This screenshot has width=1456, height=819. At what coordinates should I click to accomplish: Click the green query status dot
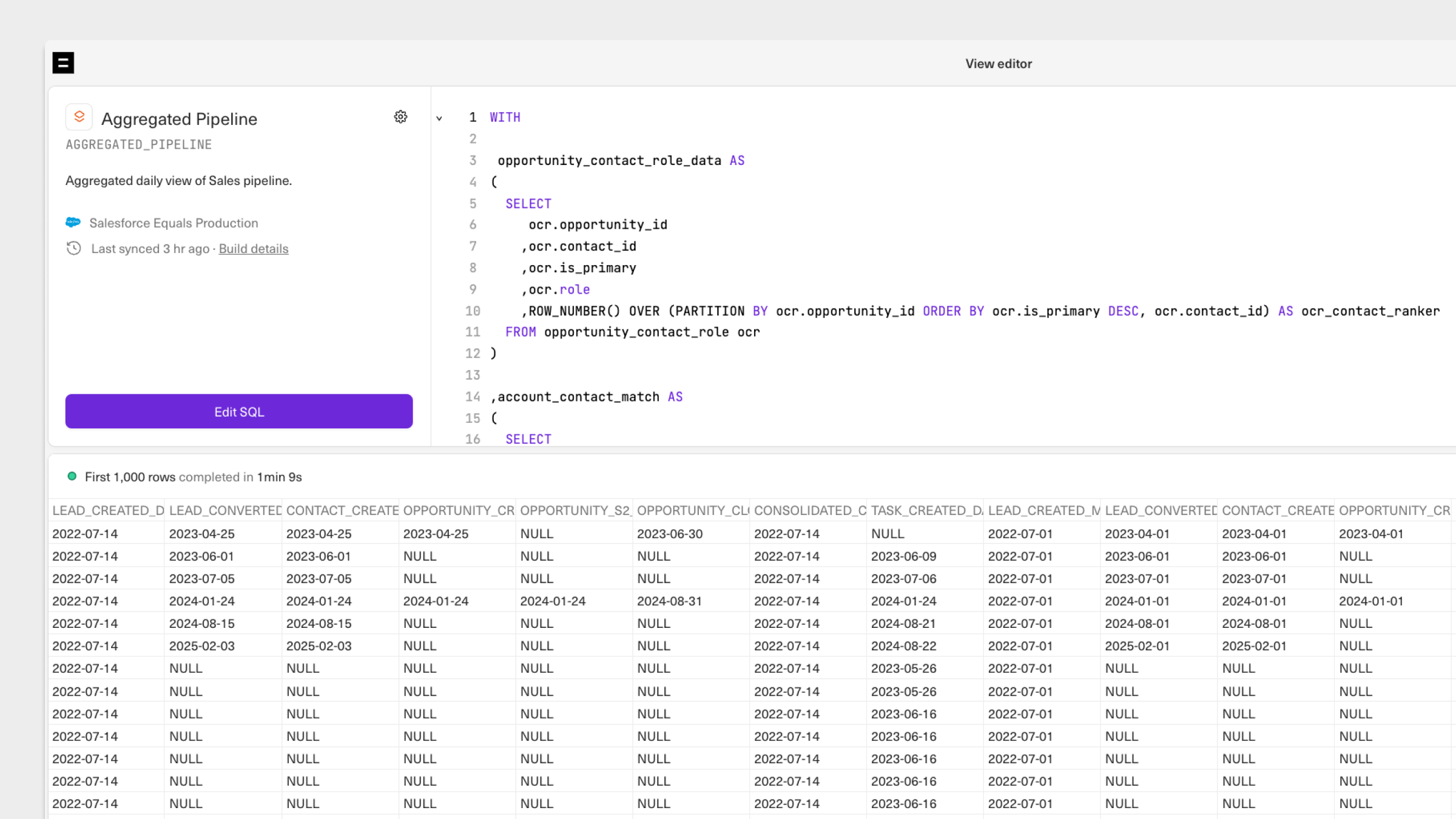72,476
